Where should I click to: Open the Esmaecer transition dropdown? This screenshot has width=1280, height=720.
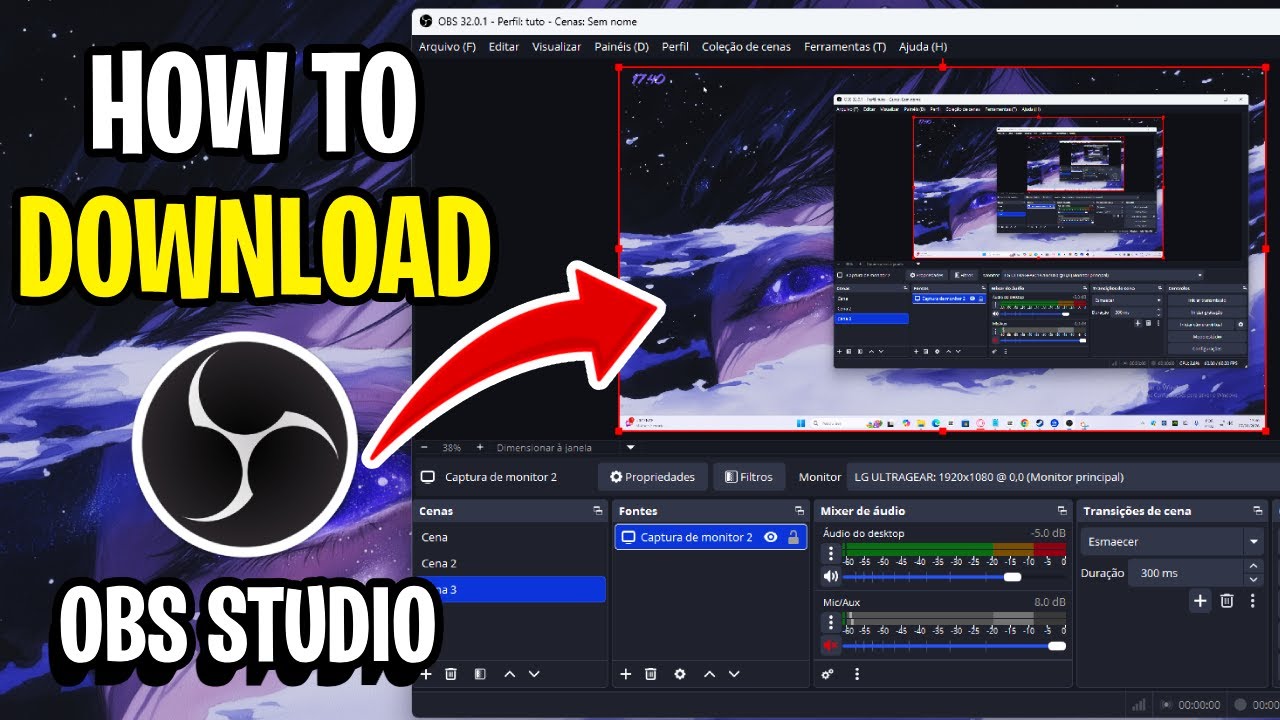pos(1172,542)
